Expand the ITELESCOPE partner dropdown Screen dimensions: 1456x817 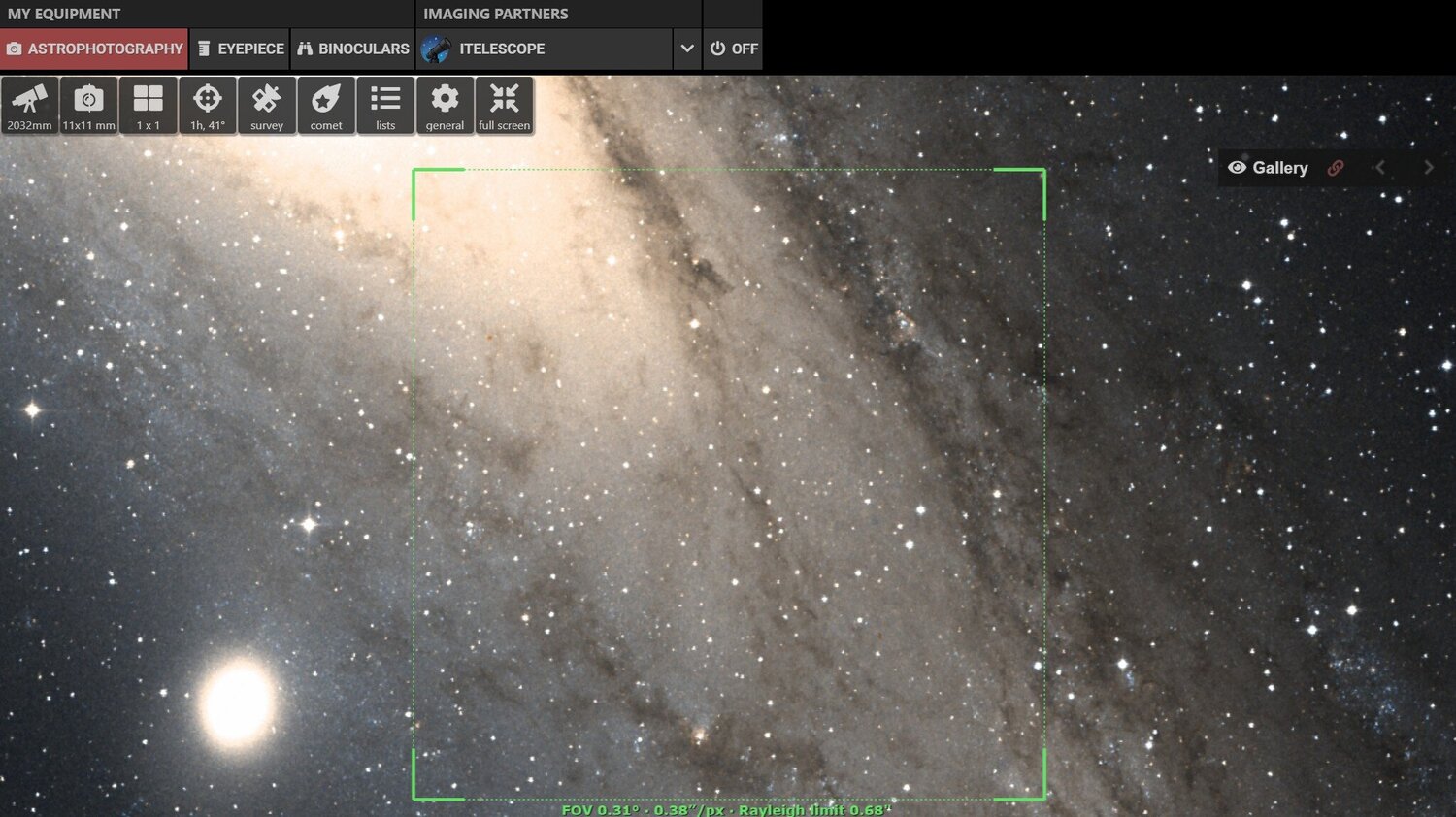(687, 49)
